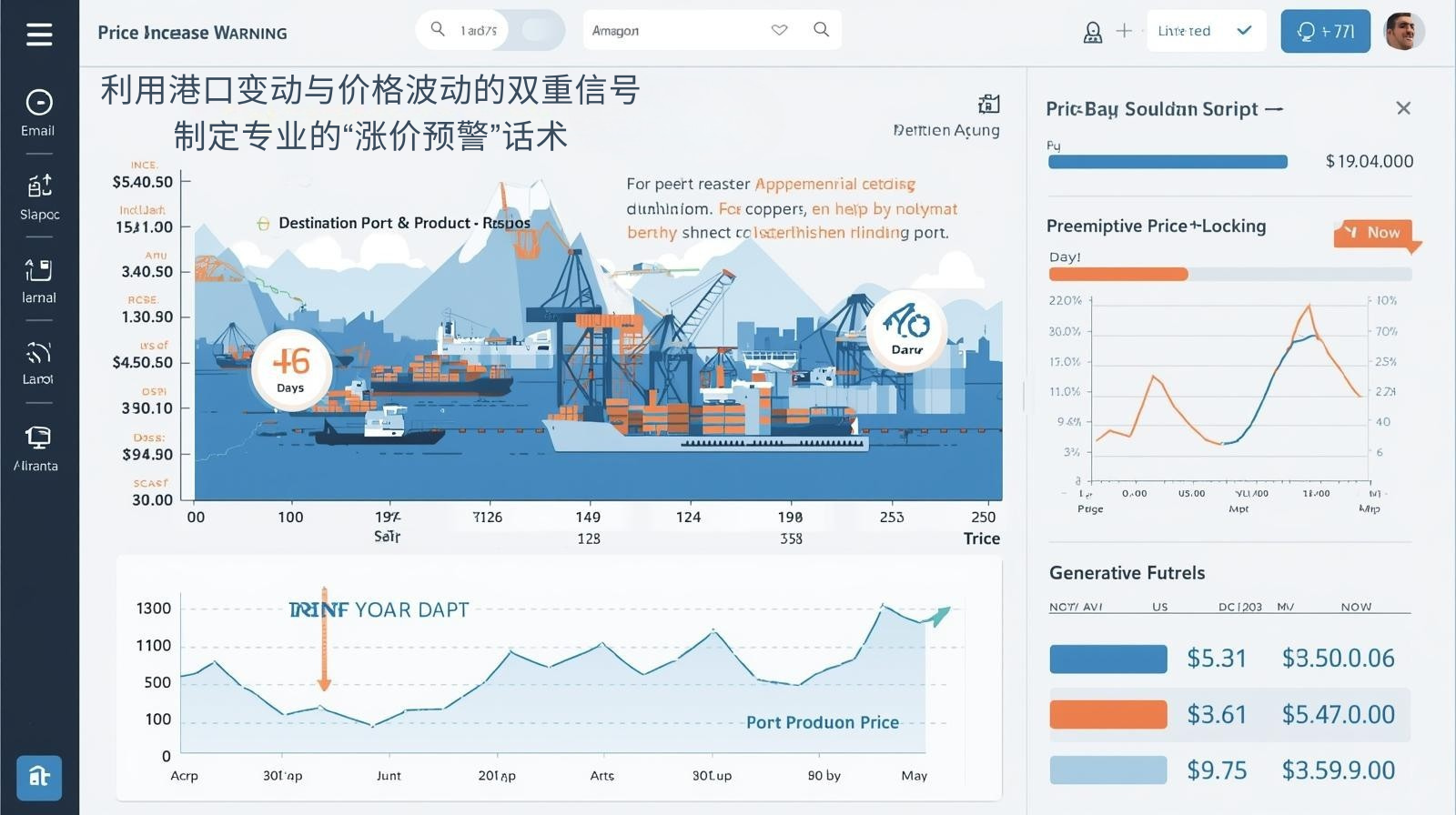
Task: Click the blue progress bar near $19.04.000
Action: [1168, 162]
